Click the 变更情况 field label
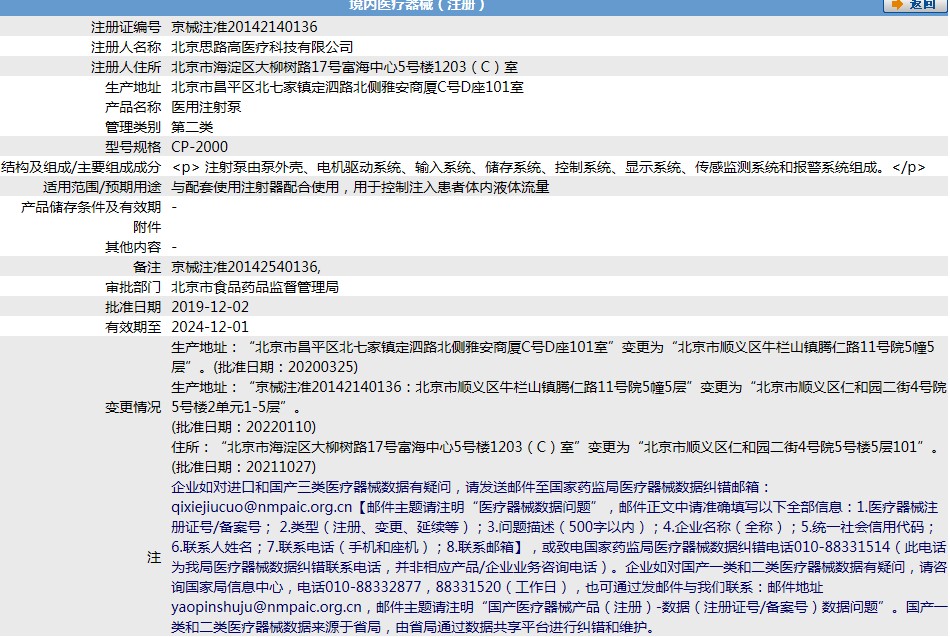This screenshot has width=950, height=637. [x=133, y=407]
